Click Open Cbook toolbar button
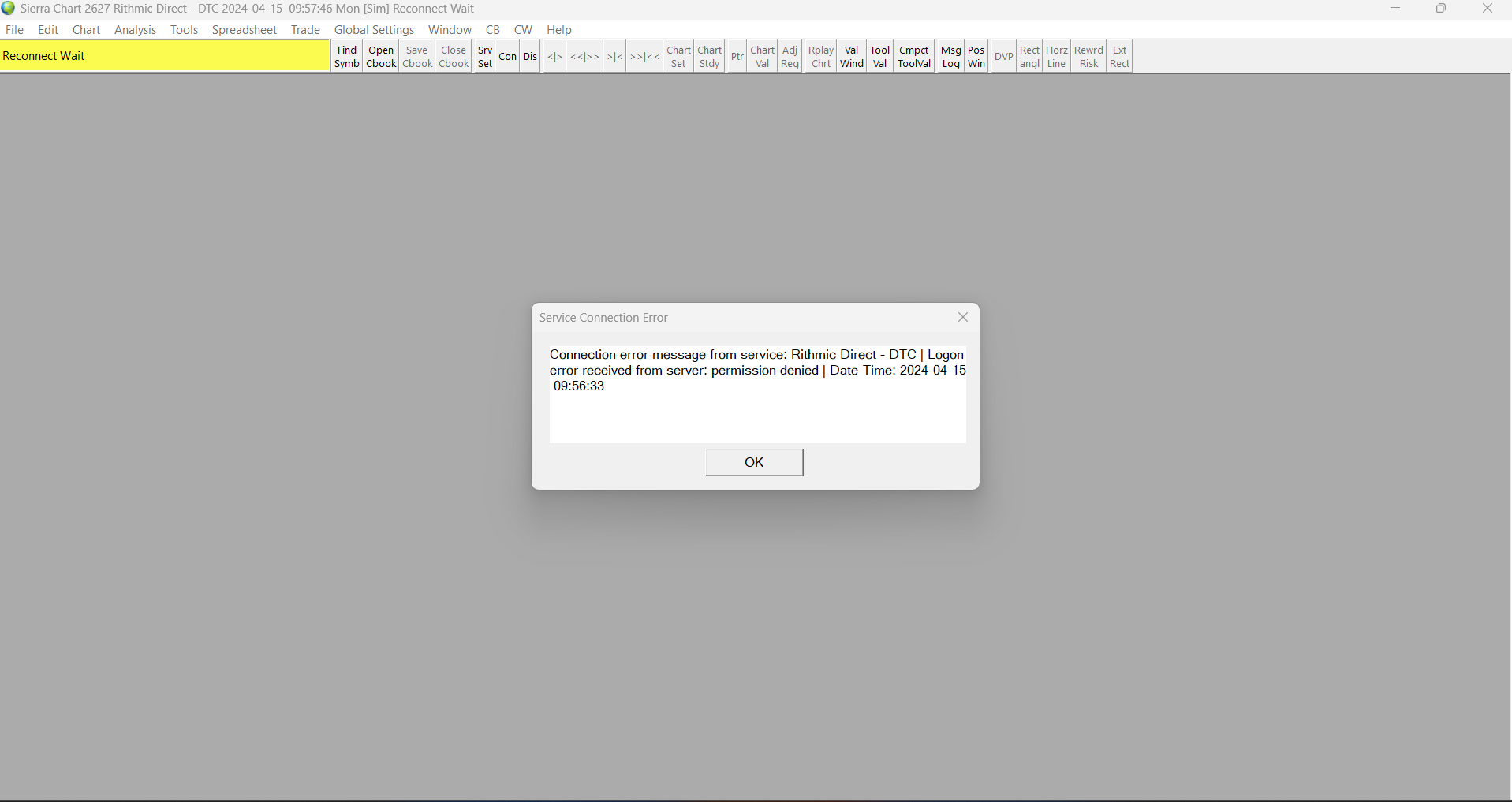The width and height of the screenshot is (1512, 802). click(381, 57)
